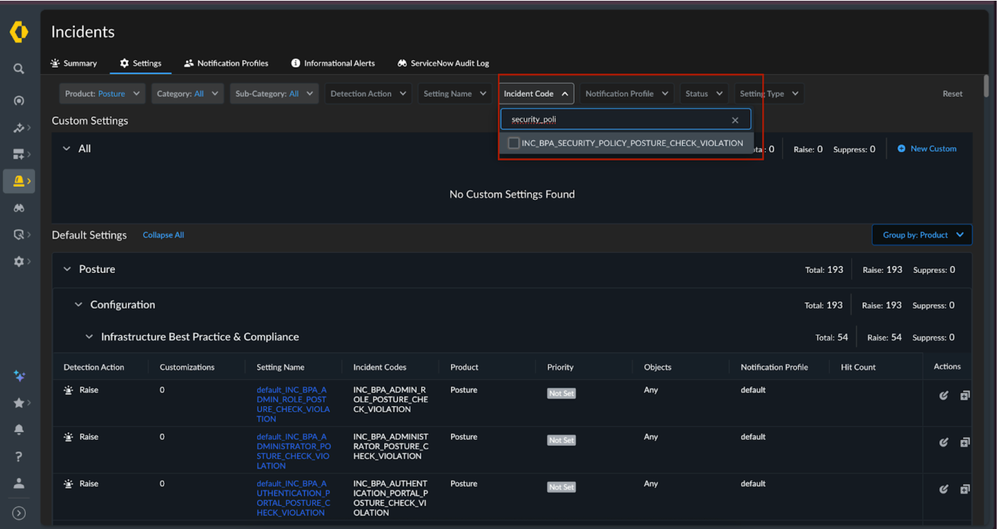Image resolution: width=999 pixels, height=529 pixels.
Task: Click the New Custom button
Action: pyautogui.click(x=926, y=149)
